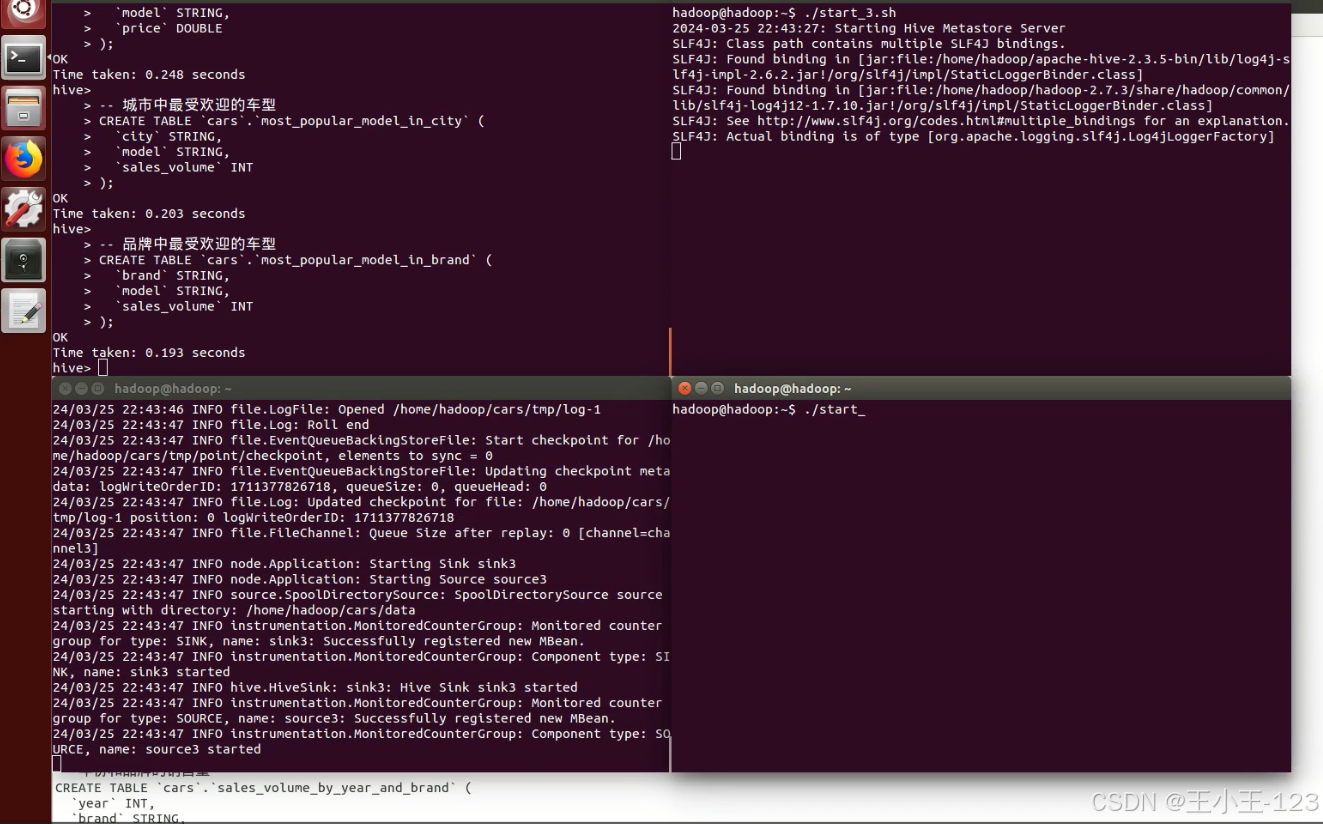Minimize the front terminal typing ./start_
The image size is (1323, 824).
click(x=701, y=388)
